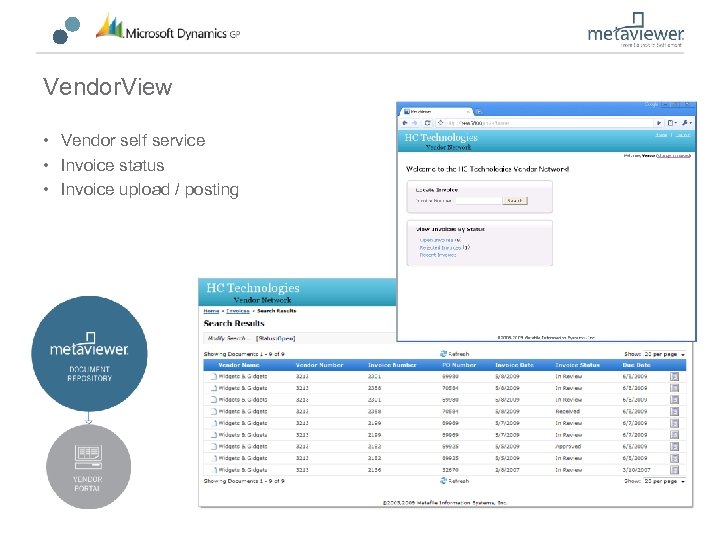This screenshot has height=540, width=720.
Task: Sort by Invoice Number column header
Action: (392, 365)
